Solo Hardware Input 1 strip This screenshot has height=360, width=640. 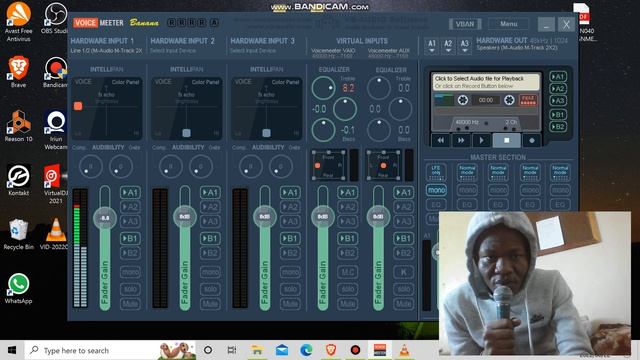click(130, 289)
